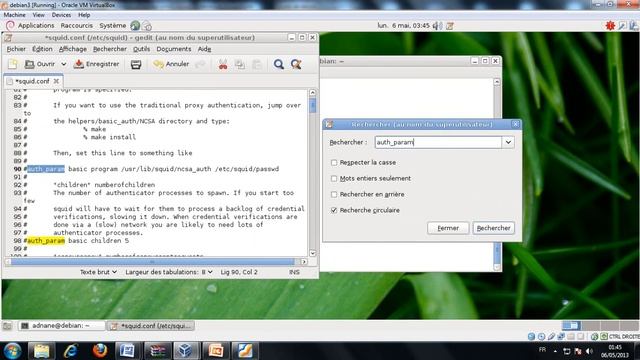Click the Ouvrir open file button
This screenshot has height=360, width=640.
click(40, 64)
